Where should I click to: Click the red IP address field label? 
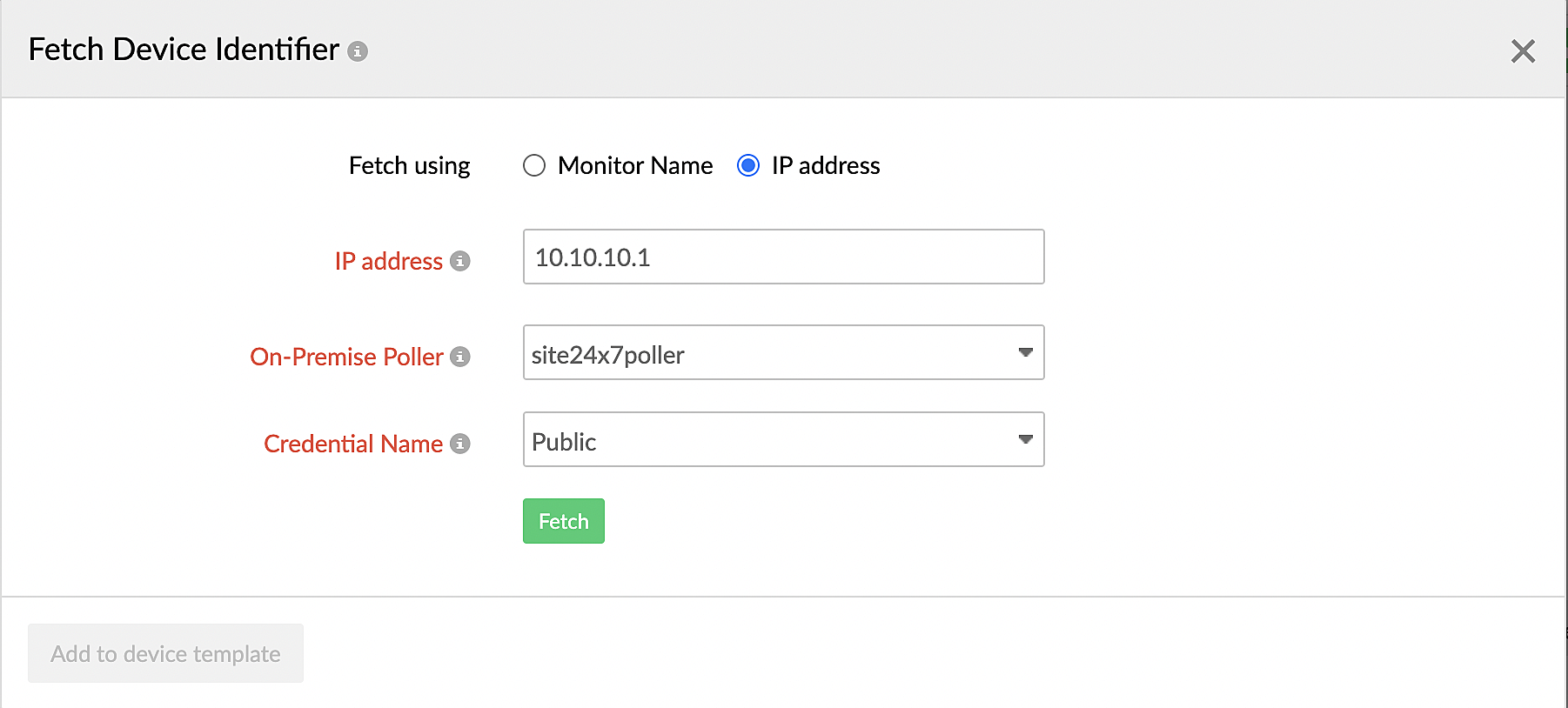tap(388, 261)
